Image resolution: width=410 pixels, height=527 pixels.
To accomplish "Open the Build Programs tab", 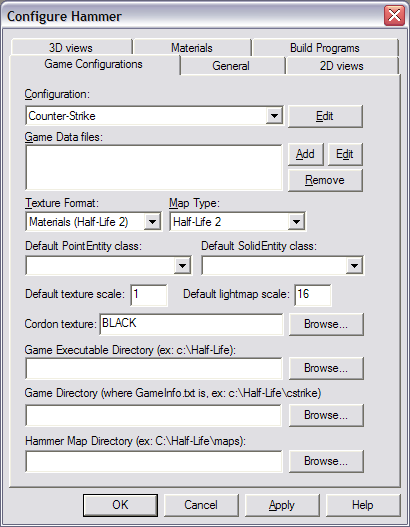I will [325, 47].
